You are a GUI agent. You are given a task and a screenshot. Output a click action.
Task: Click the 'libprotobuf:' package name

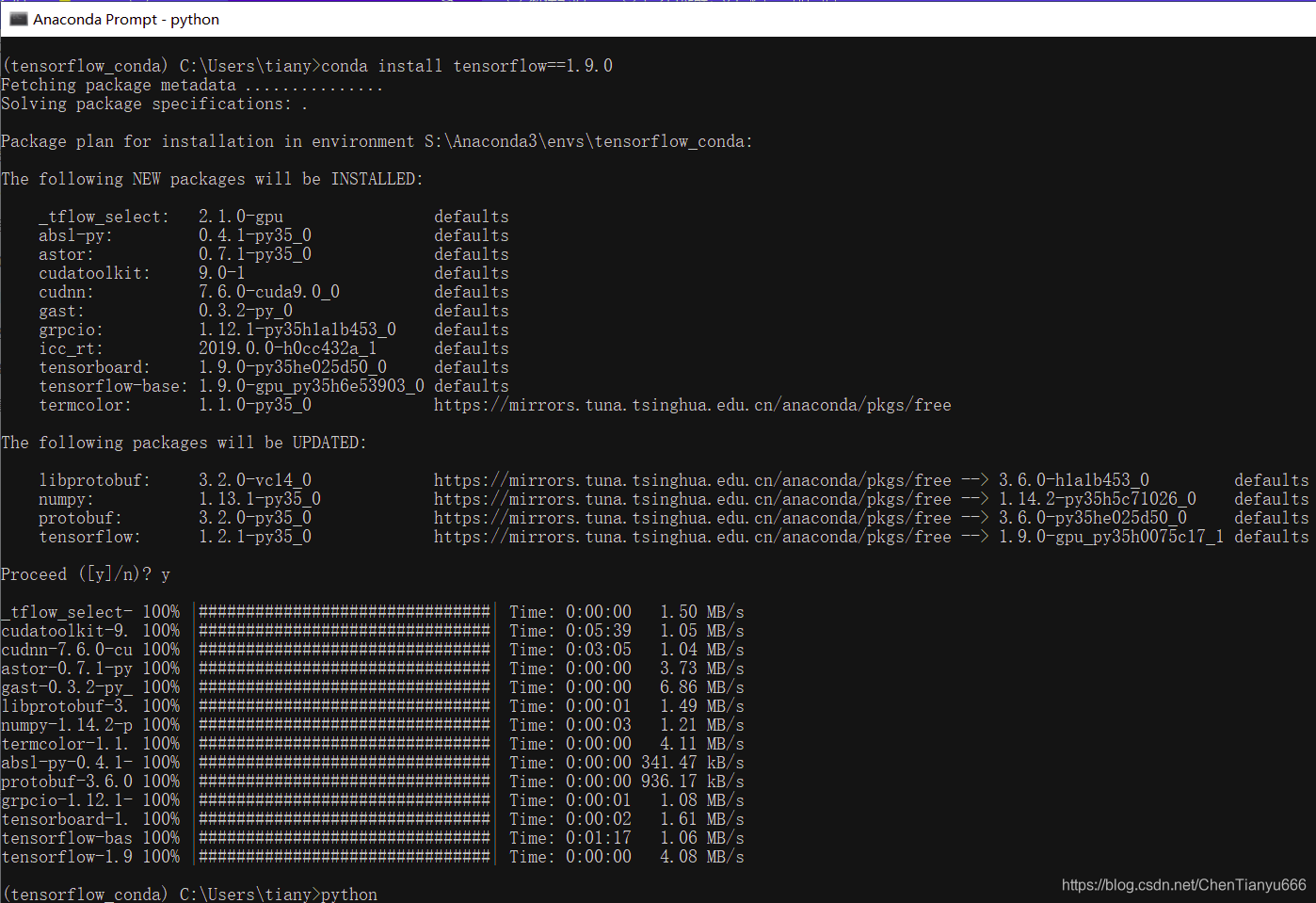(x=94, y=480)
